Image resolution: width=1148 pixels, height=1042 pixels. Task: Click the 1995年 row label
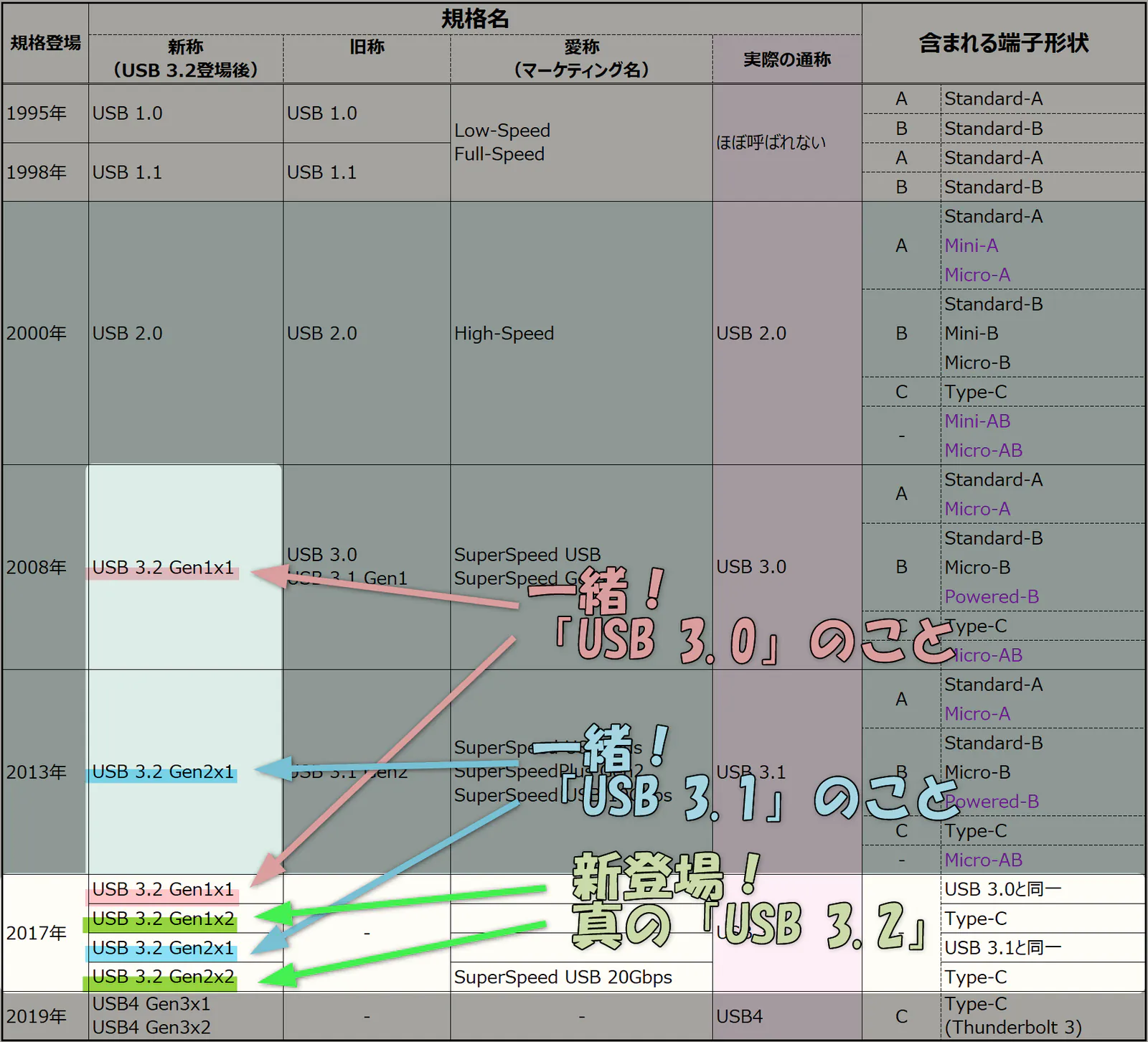pyautogui.click(x=37, y=113)
